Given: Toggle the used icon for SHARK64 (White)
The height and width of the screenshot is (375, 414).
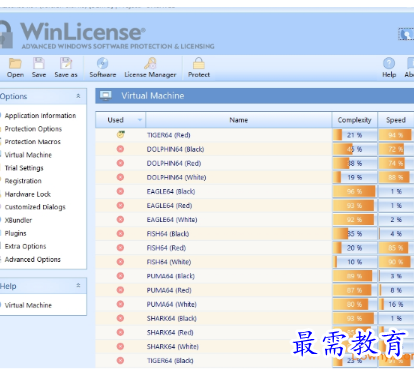Looking at the screenshot, I should [120, 346].
